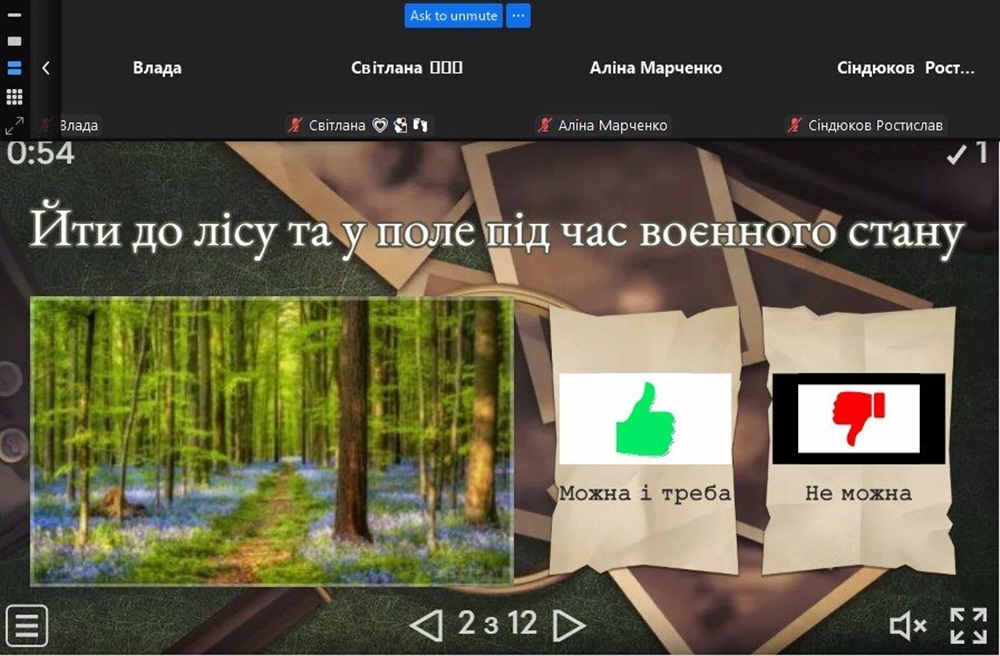The height and width of the screenshot is (656, 1000).
Task: Toggle quiz sound with the muted speaker icon
Action: click(x=908, y=625)
